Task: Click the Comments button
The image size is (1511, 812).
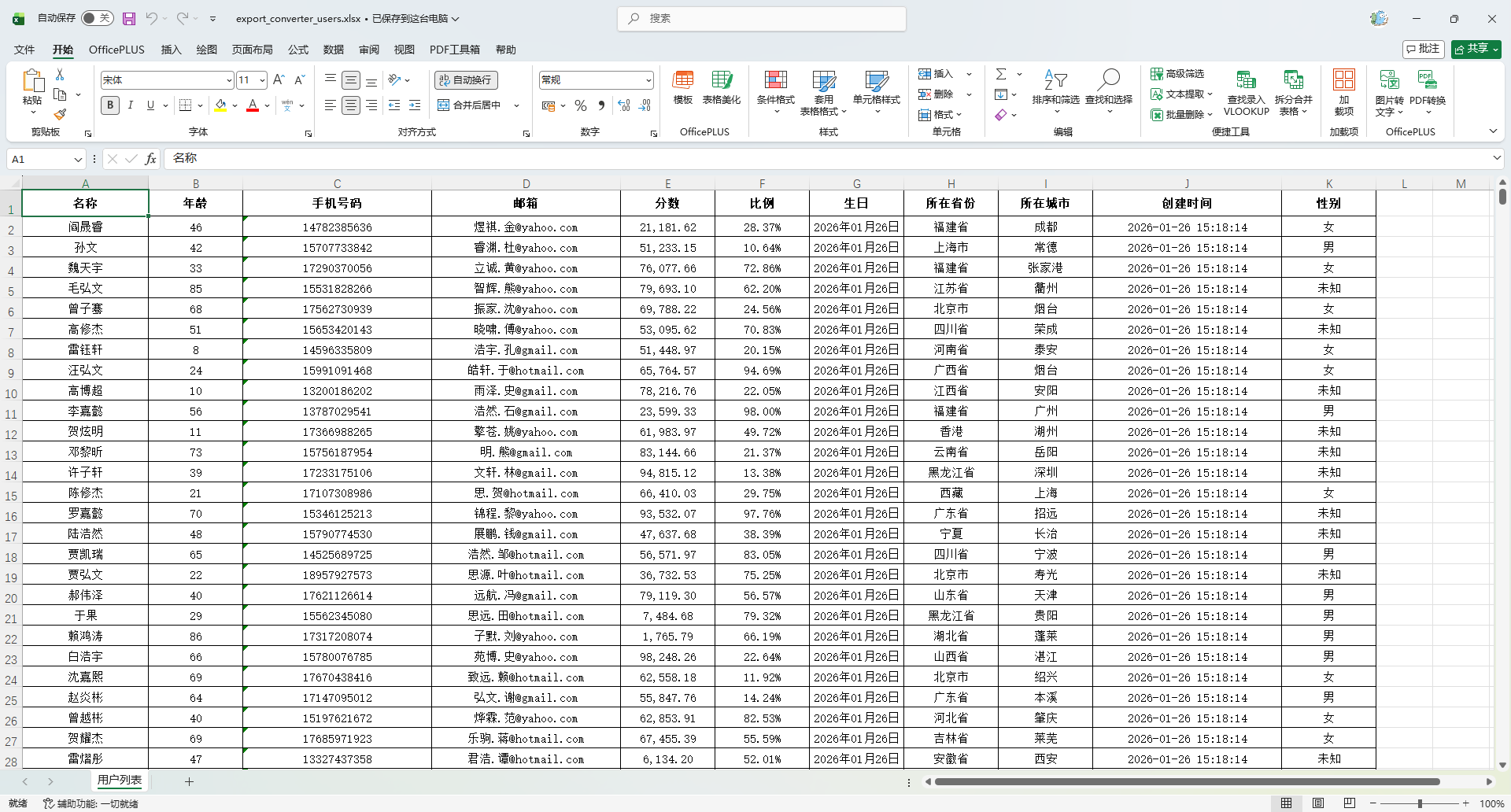Action: [1423, 49]
